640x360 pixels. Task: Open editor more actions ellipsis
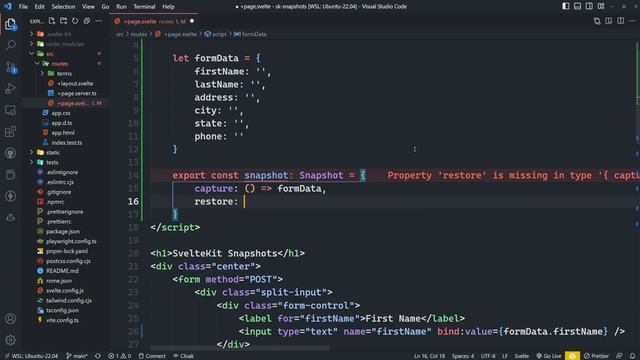(632, 21)
